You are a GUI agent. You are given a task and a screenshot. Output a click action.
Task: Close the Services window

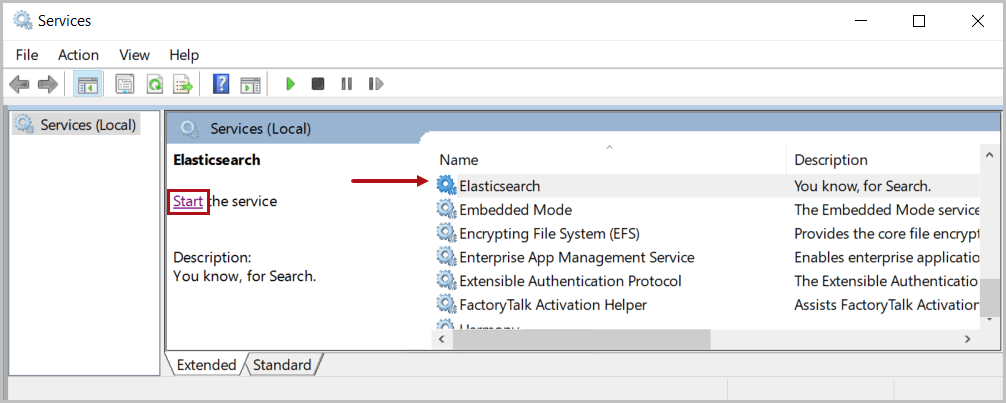[977, 21]
